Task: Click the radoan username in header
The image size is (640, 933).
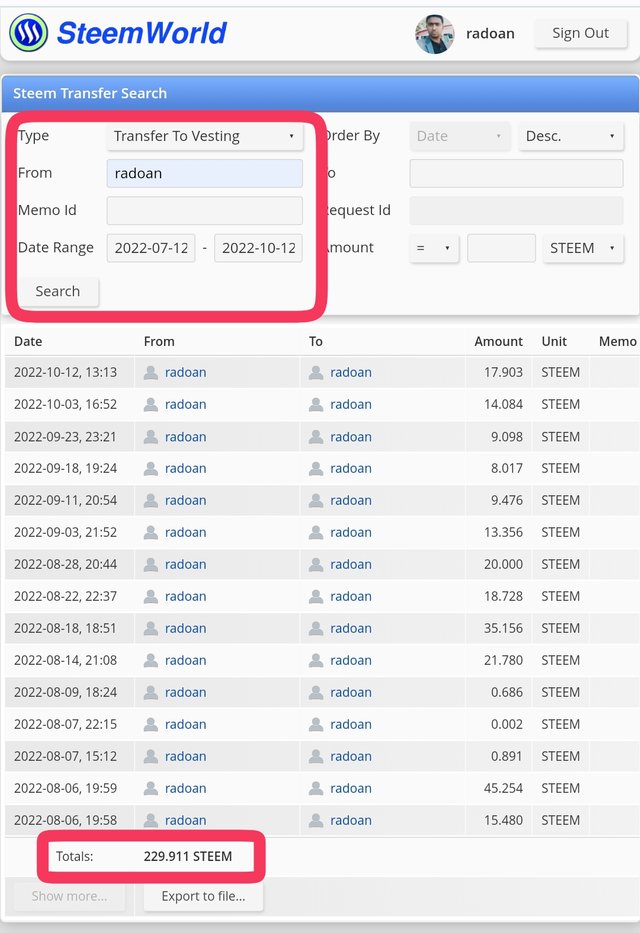Action: tap(490, 33)
